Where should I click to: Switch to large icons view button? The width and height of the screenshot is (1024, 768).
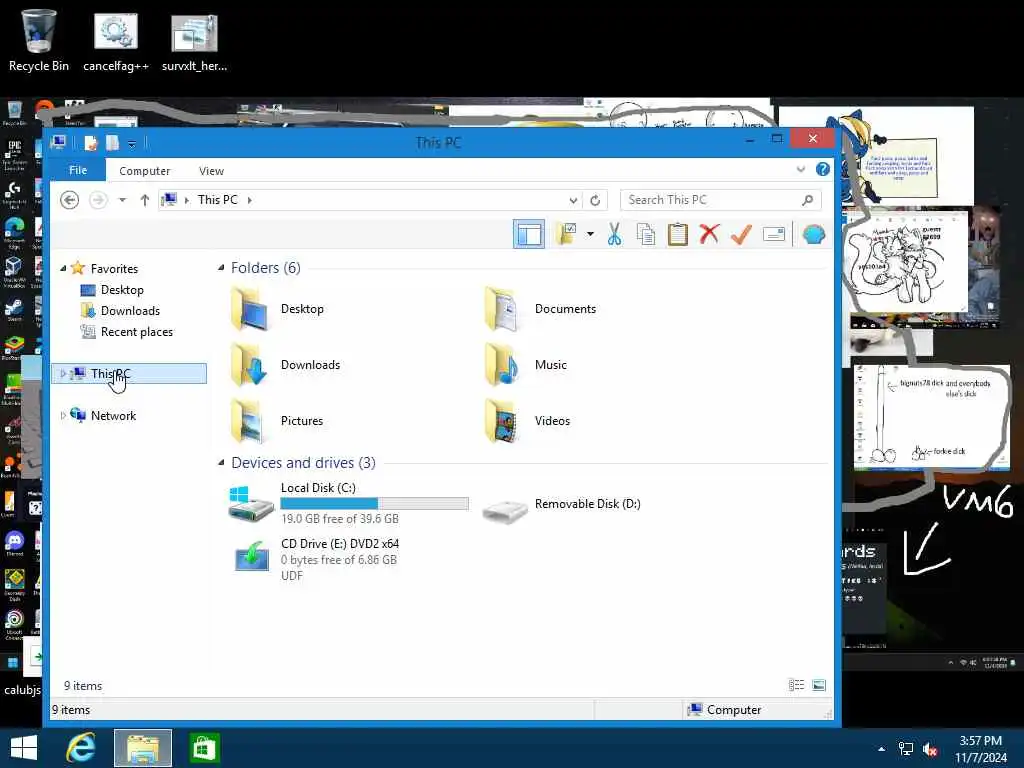coord(818,685)
